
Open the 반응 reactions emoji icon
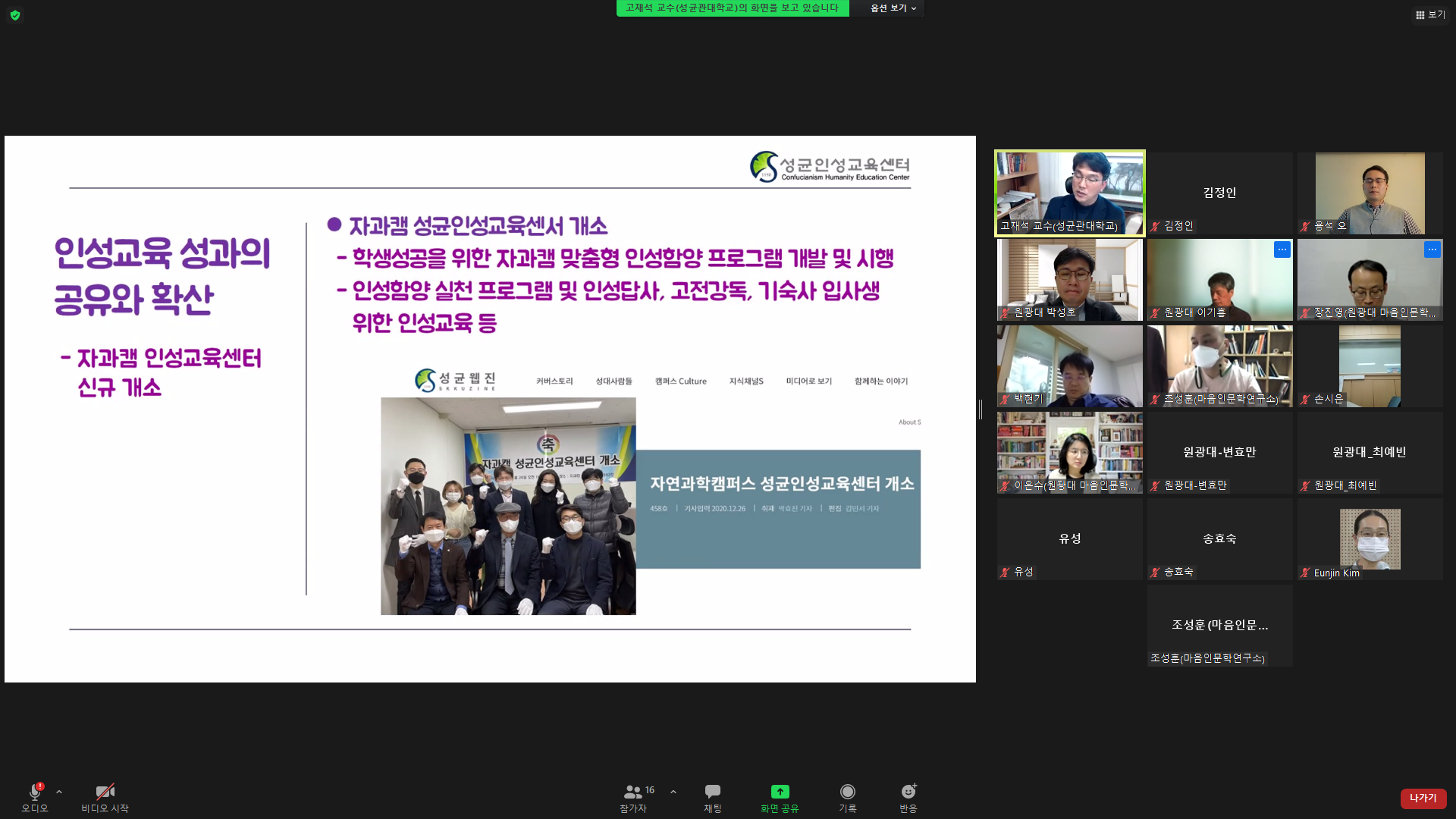pyautogui.click(x=908, y=792)
